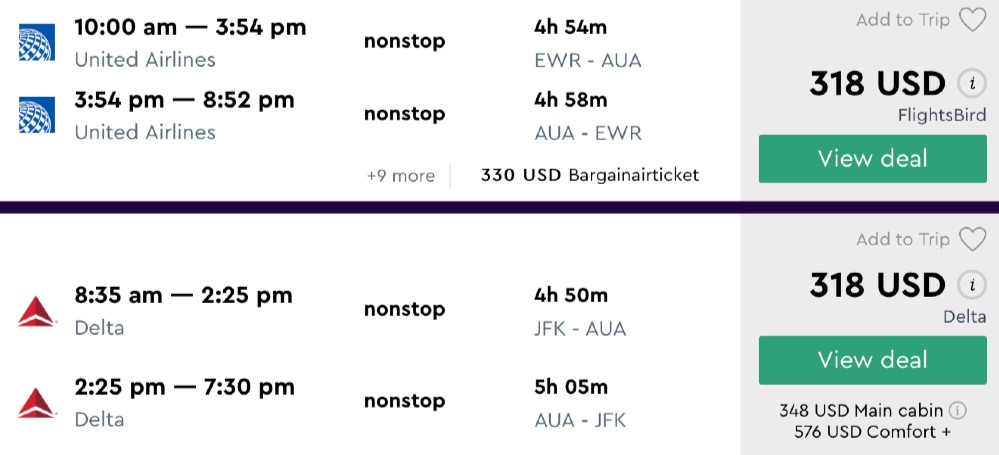Open price info icon beside Delta 318 USD
The height and width of the screenshot is (455, 999).
coord(969,285)
